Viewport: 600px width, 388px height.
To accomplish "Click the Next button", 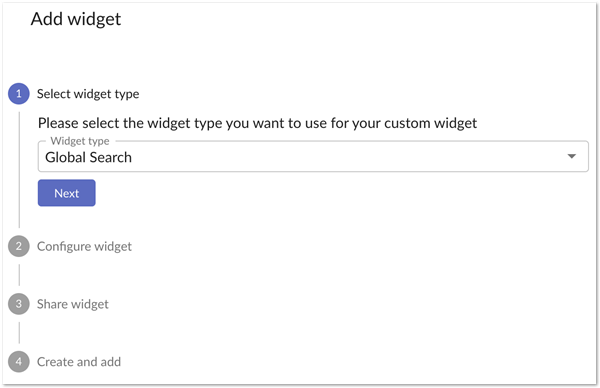I will click(67, 193).
